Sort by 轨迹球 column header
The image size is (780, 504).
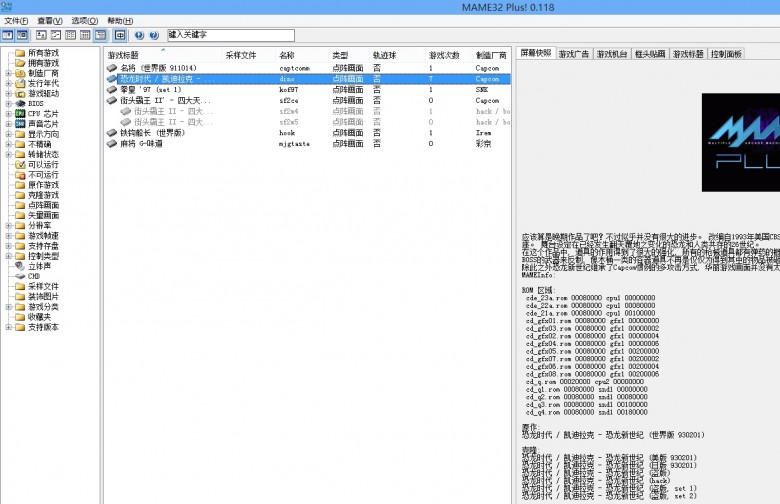pos(397,55)
